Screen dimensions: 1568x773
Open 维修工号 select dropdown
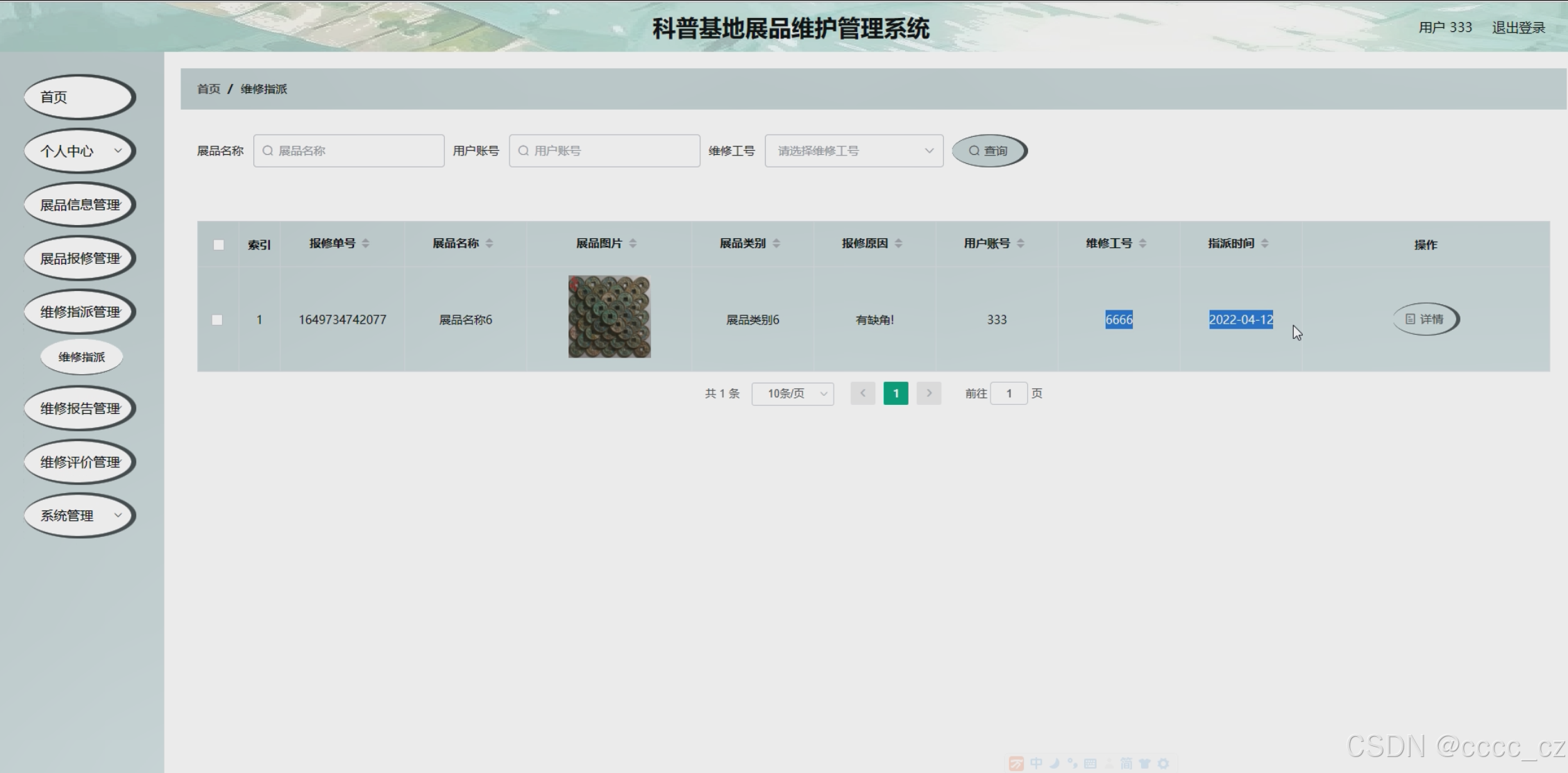(x=854, y=151)
